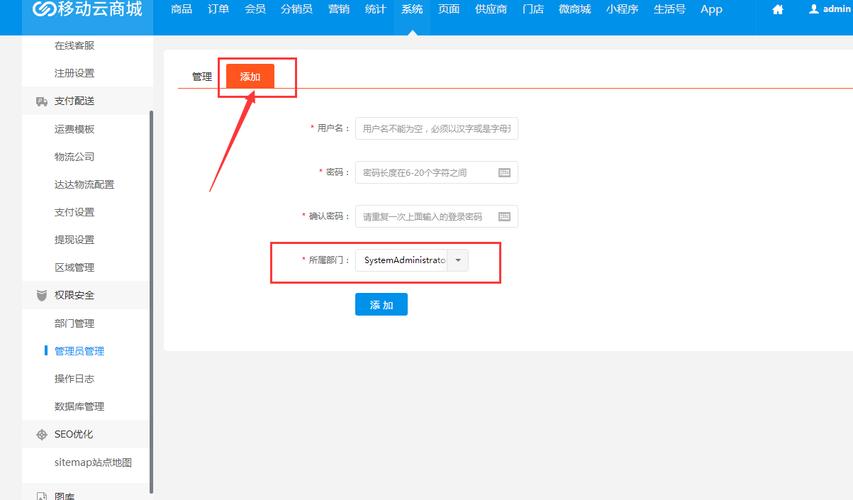Open the 营销 top menu

tap(339, 9)
